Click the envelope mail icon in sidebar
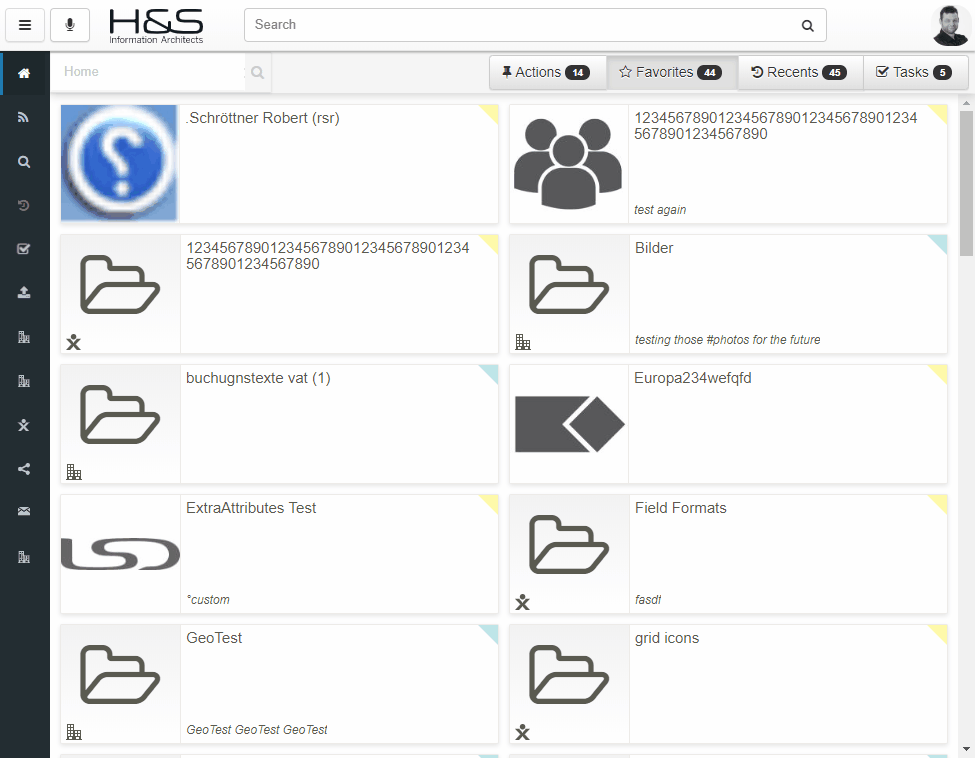The width and height of the screenshot is (975, 758). click(x=24, y=512)
